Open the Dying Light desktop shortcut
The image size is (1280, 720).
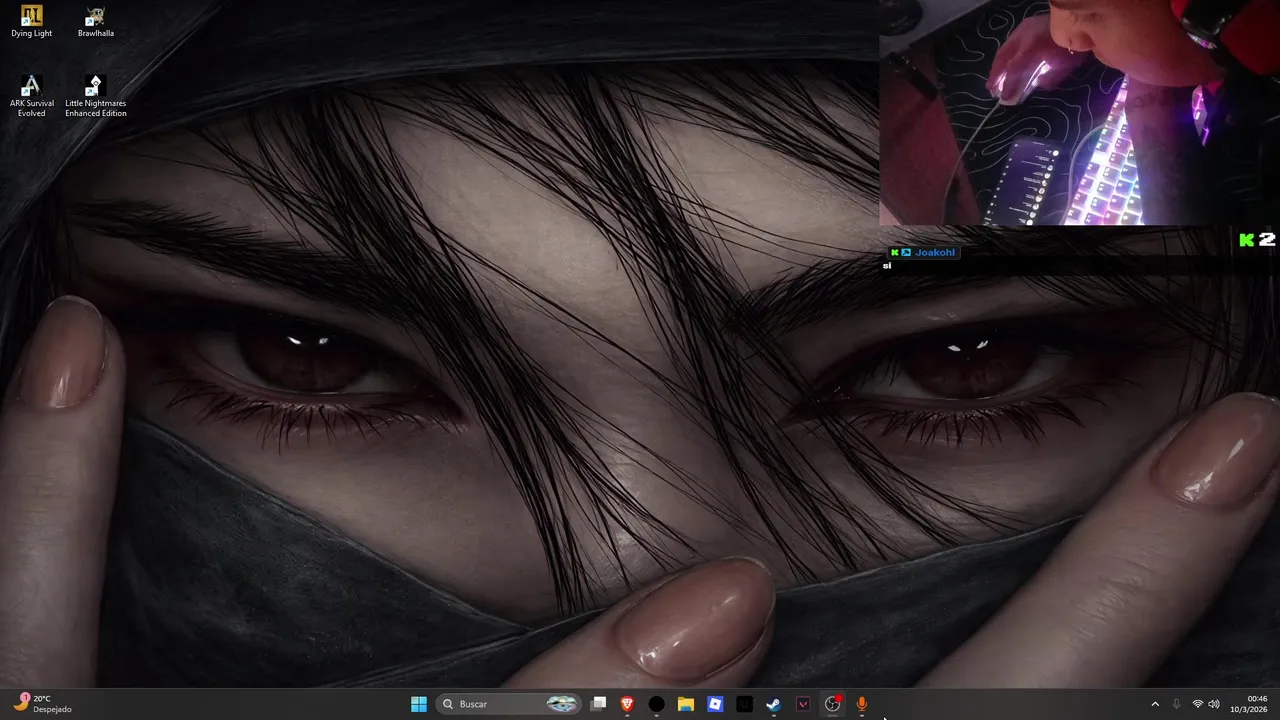pos(31,22)
